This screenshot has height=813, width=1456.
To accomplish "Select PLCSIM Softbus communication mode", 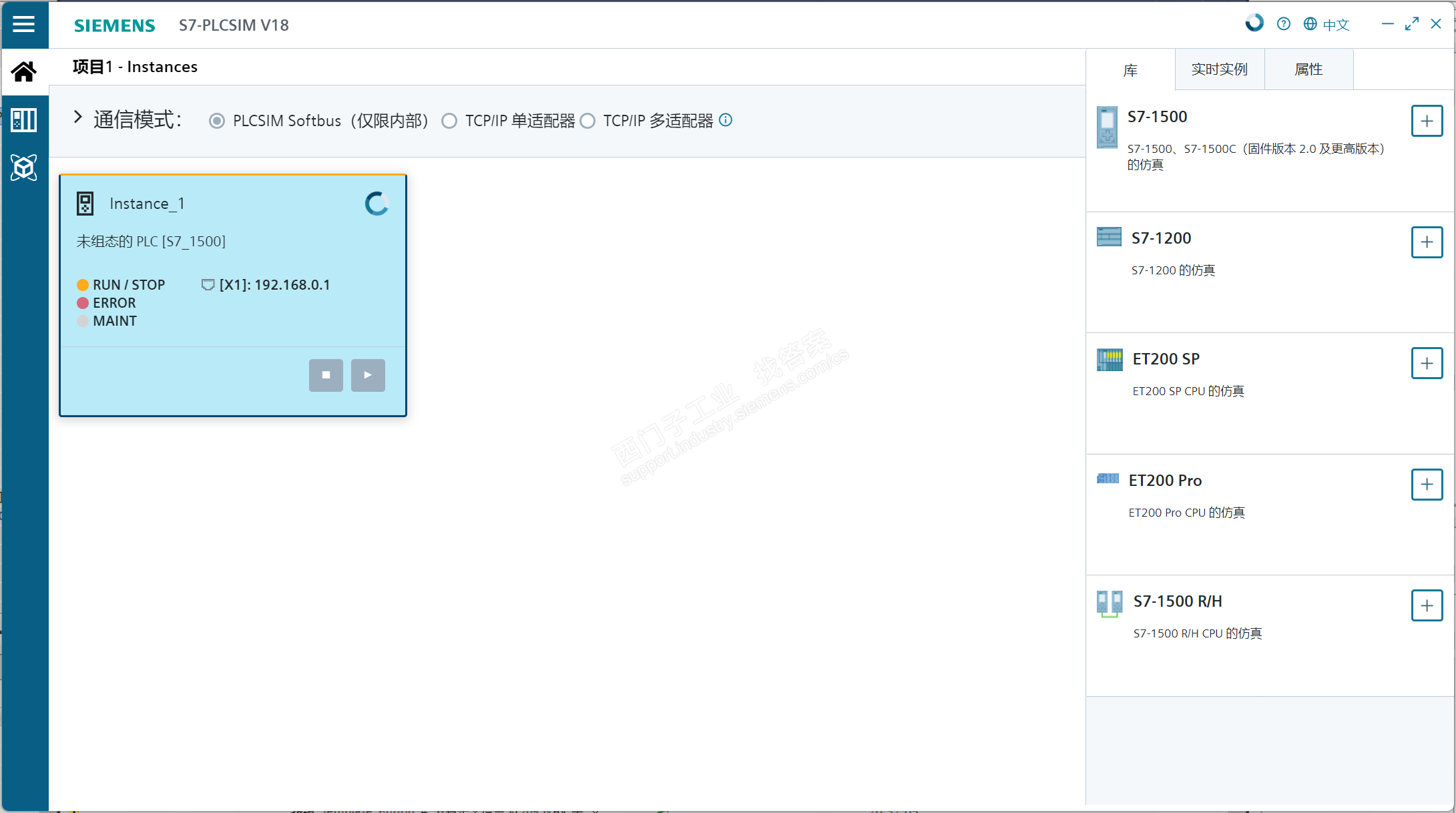I will (x=217, y=121).
